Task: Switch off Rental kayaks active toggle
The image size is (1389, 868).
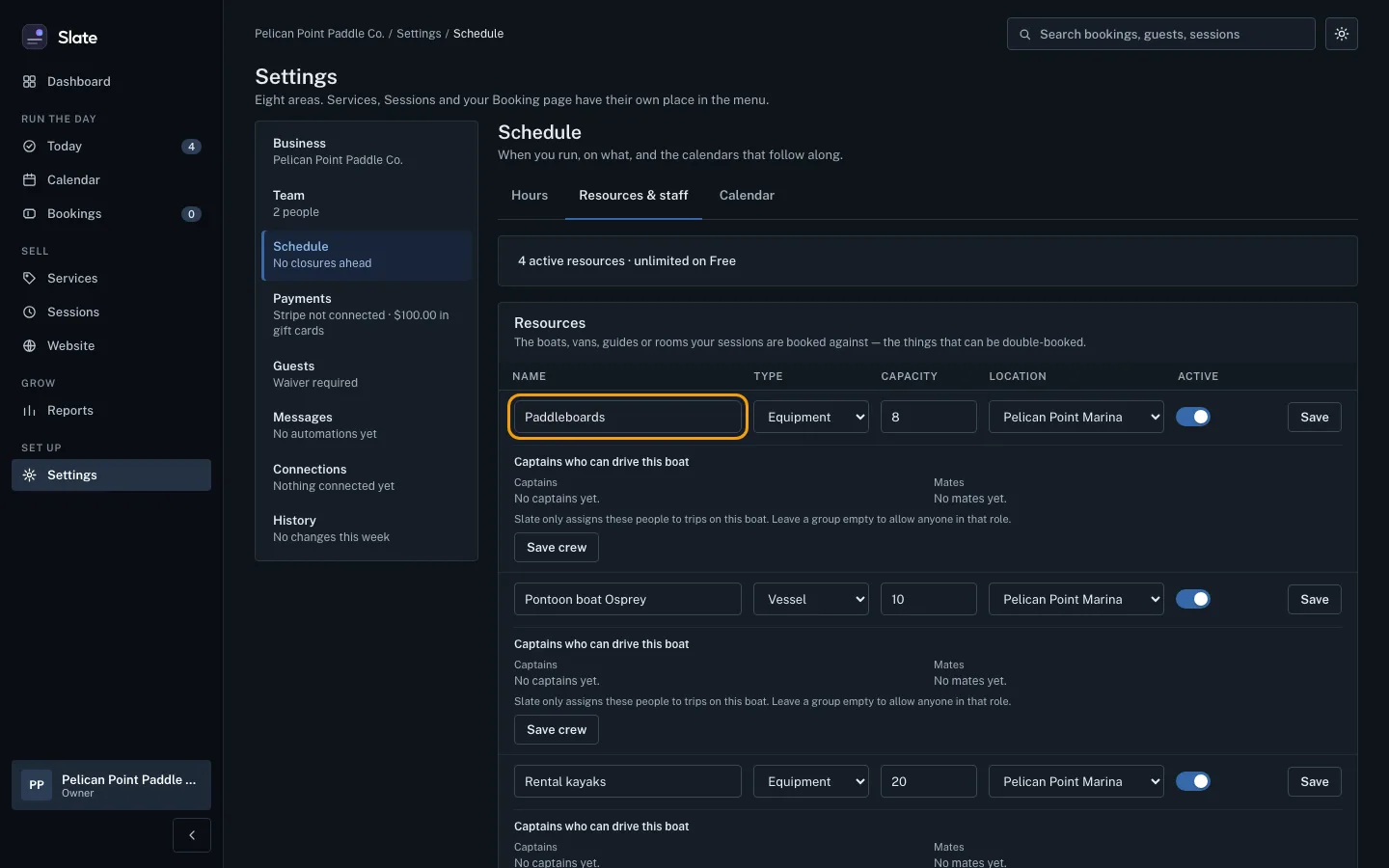Action: click(1193, 781)
